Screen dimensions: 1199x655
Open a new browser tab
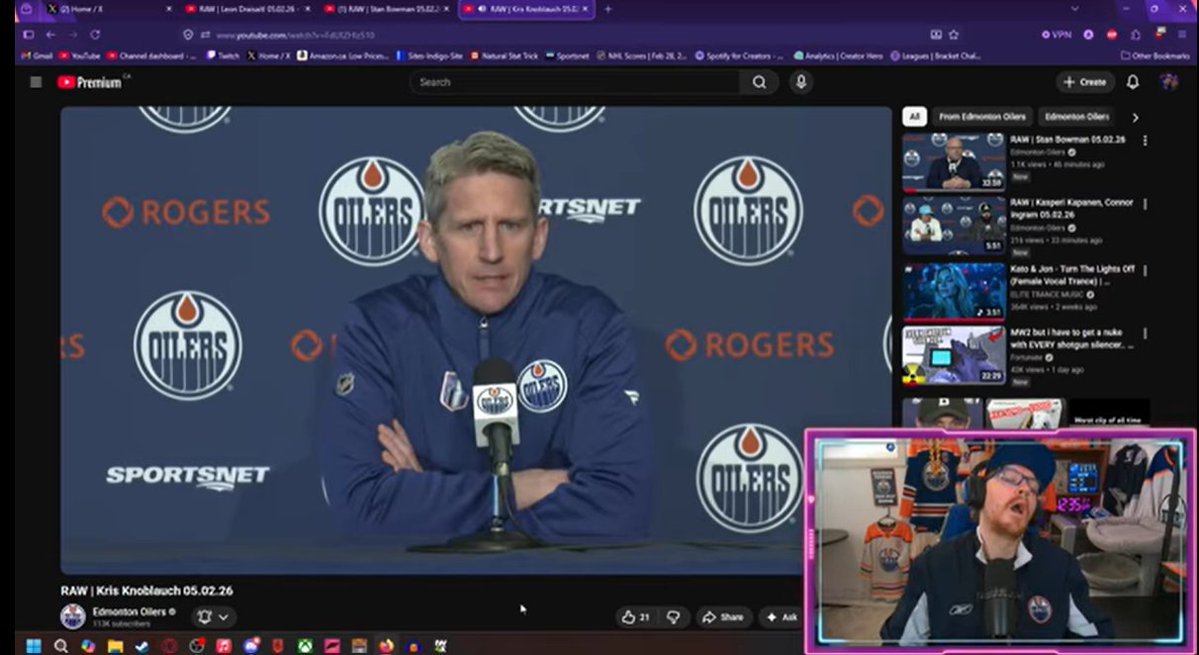tap(608, 9)
